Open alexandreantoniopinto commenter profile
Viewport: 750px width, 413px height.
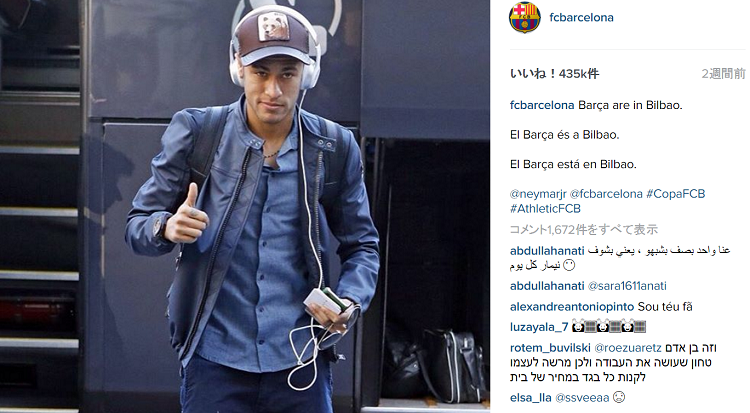(572, 307)
